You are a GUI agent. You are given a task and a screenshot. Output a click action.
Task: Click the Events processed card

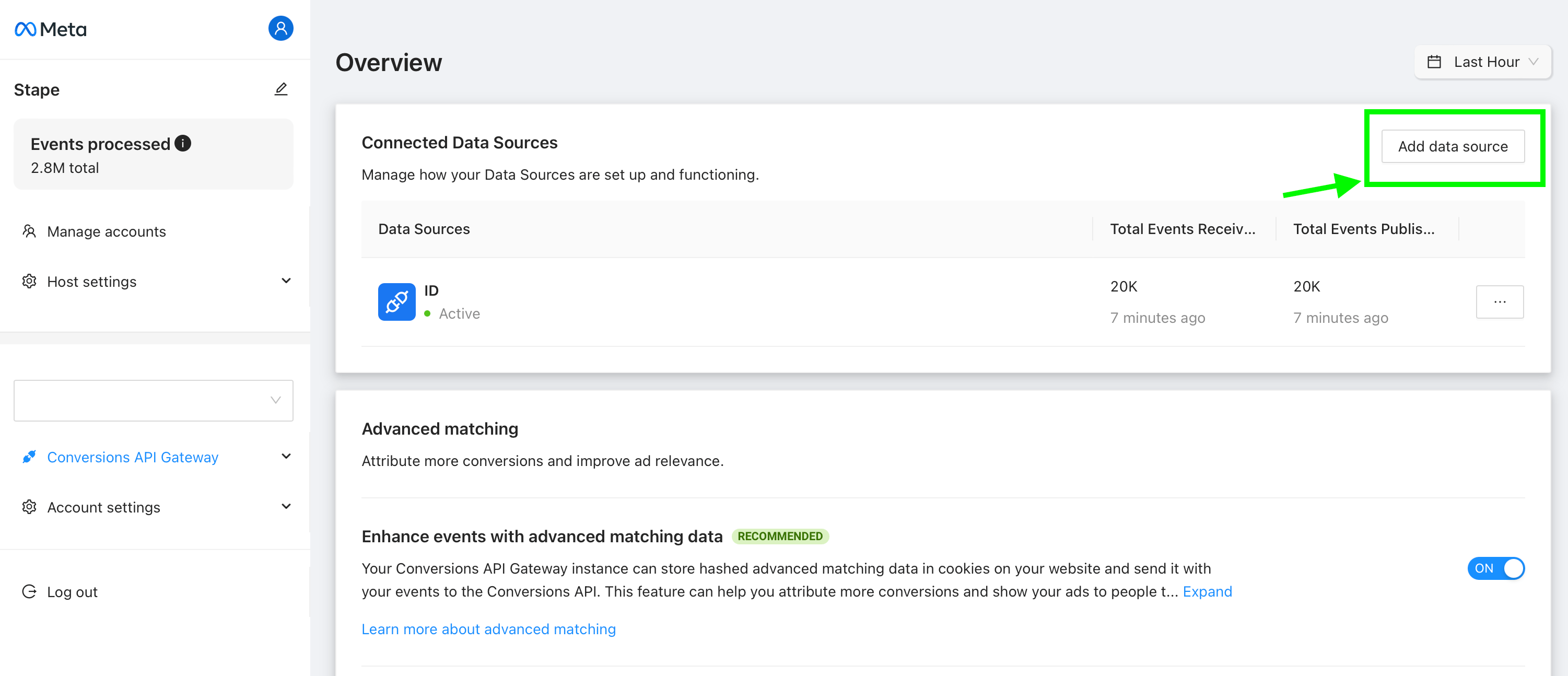(154, 154)
